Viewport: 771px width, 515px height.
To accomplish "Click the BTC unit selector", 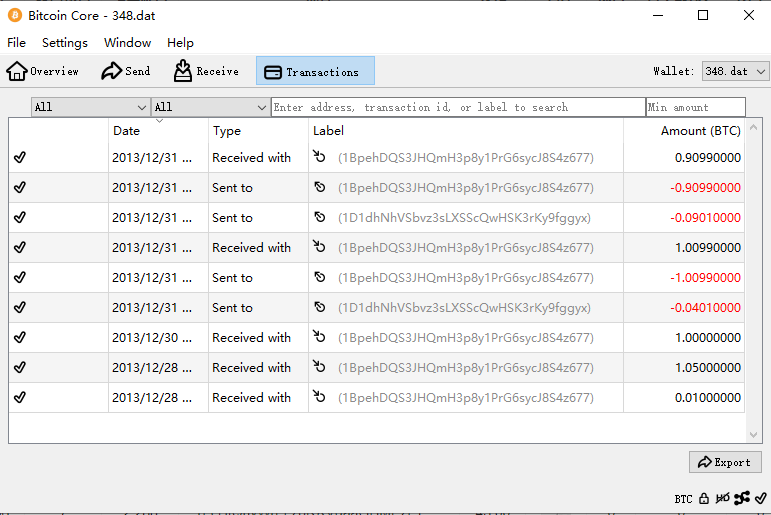I will (683, 498).
